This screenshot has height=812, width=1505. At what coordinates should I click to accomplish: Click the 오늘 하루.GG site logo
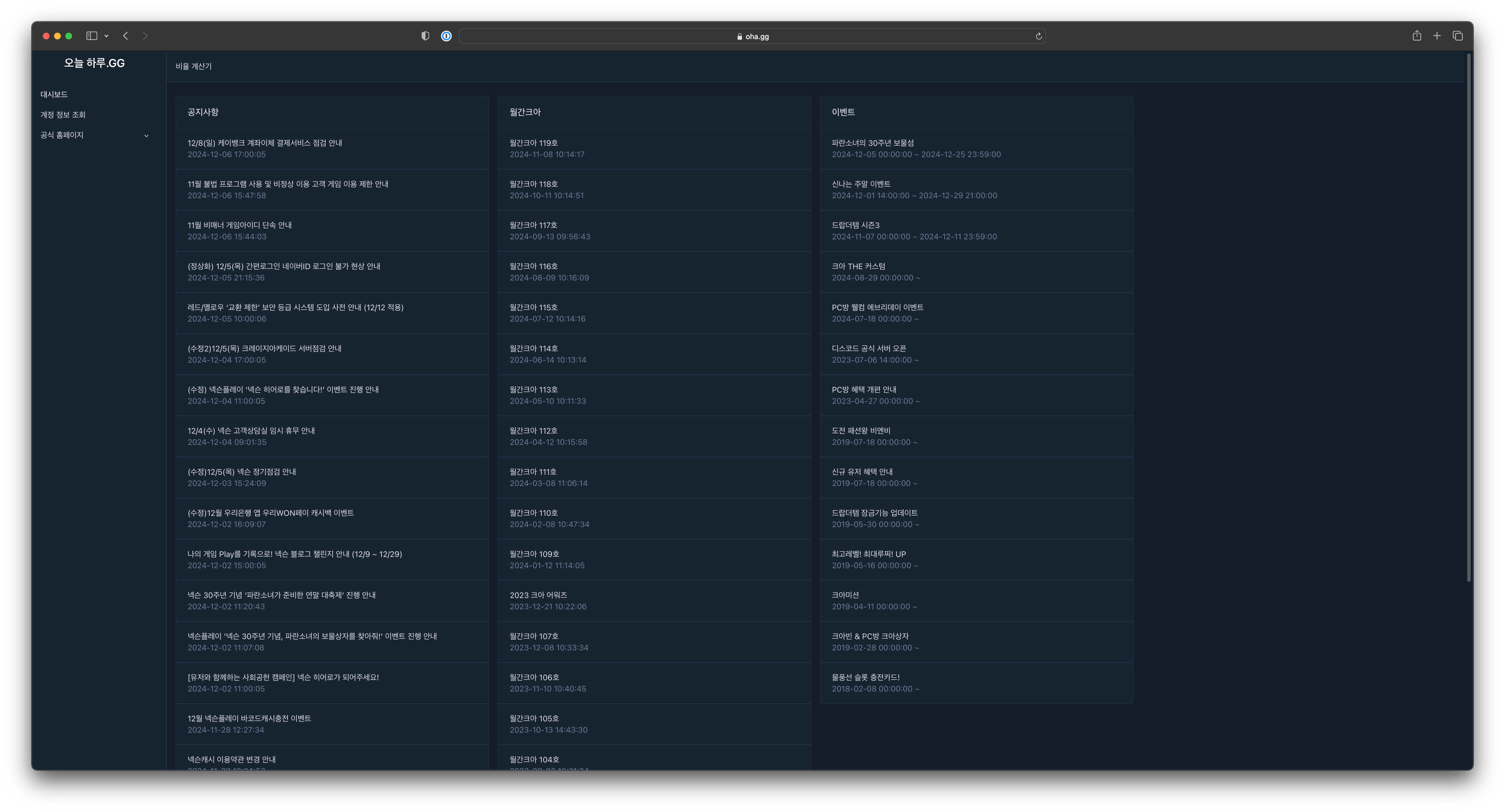[x=94, y=63]
